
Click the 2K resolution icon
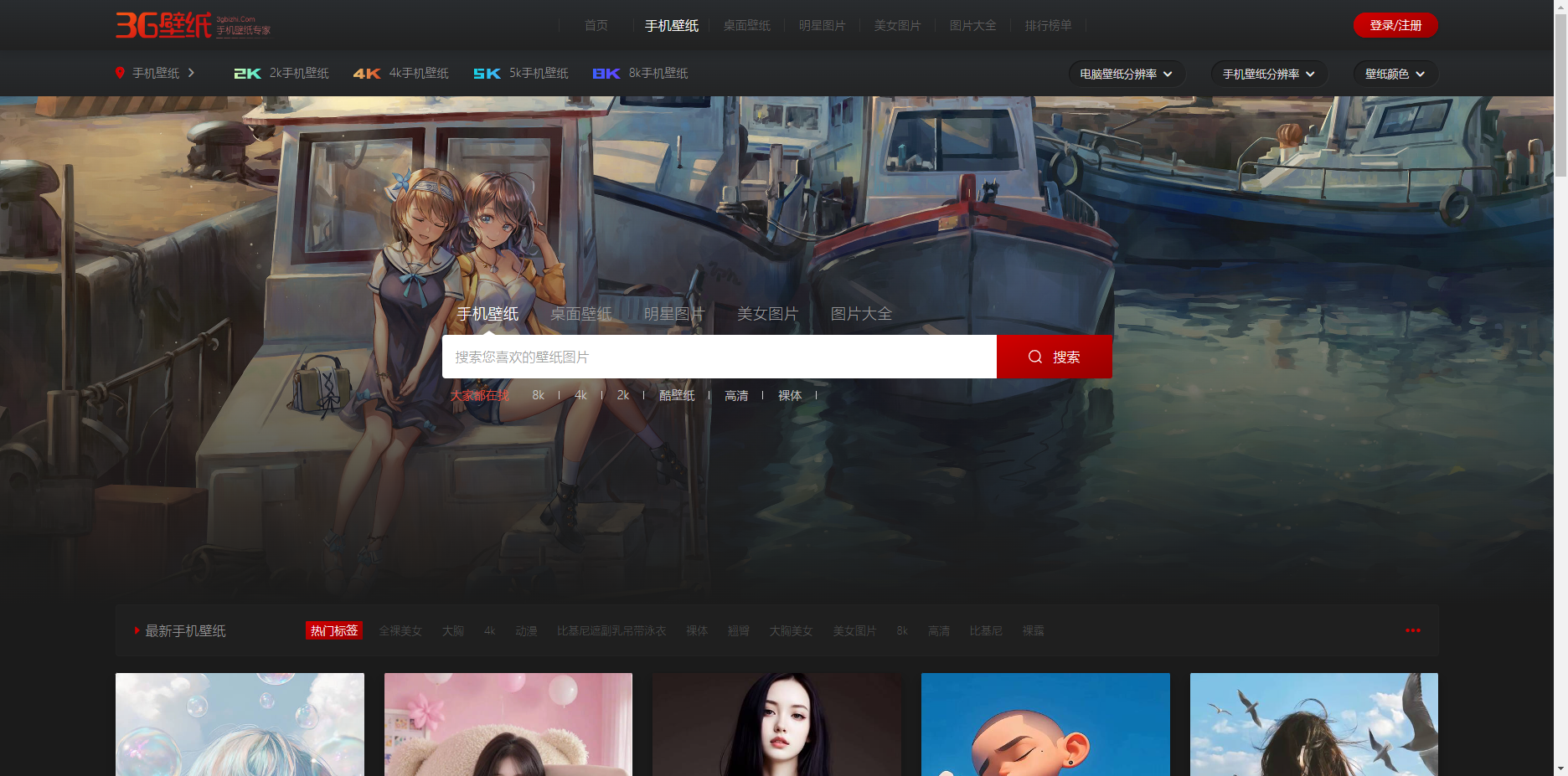pos(247,74)
